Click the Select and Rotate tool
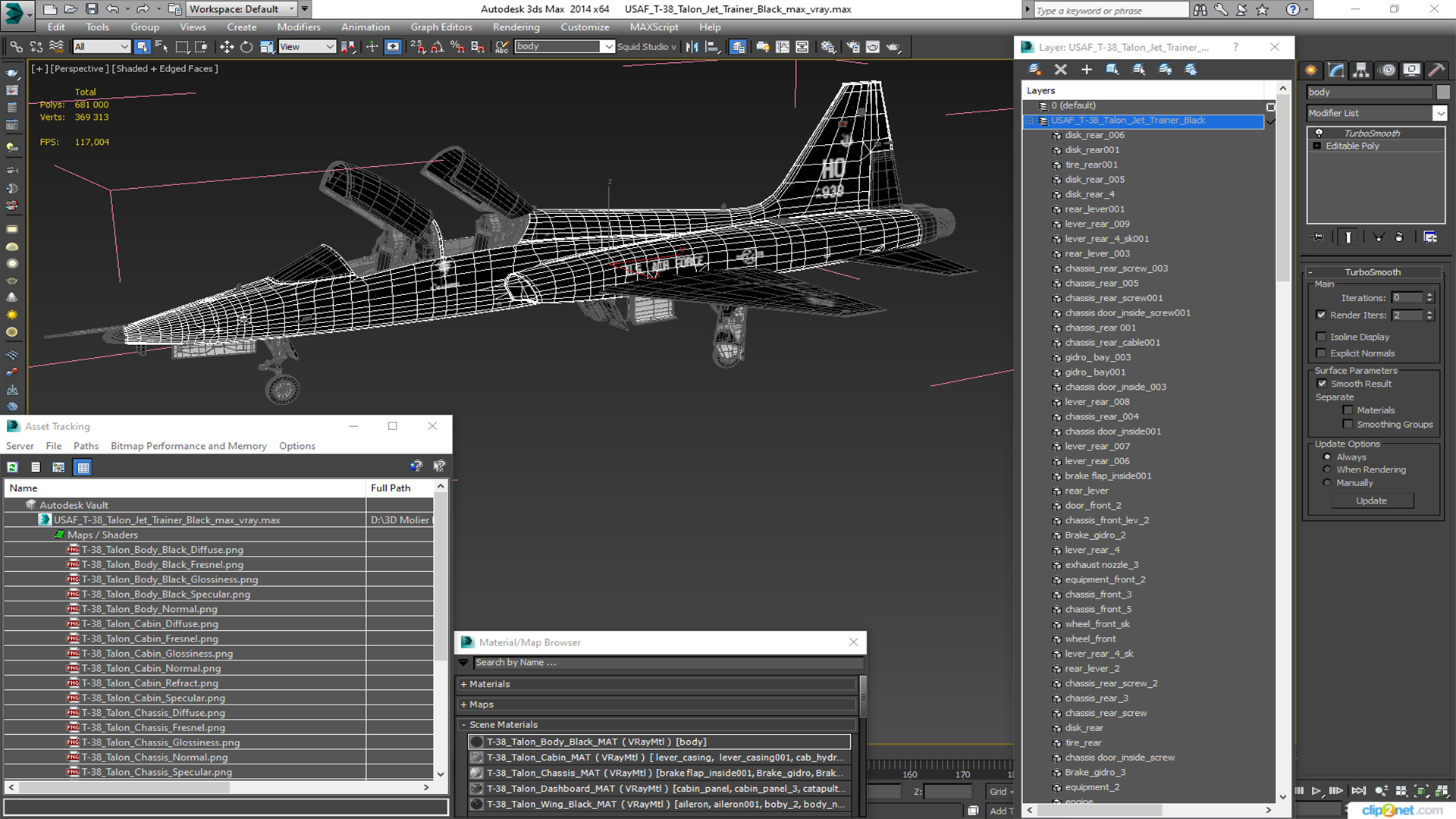The image size is (1456, 819). pyautogui.click(x=246, y=47)
